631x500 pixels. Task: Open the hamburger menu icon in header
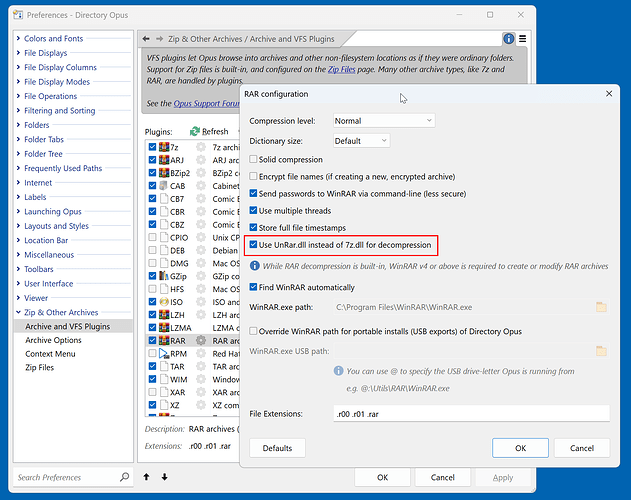[522, 39]
